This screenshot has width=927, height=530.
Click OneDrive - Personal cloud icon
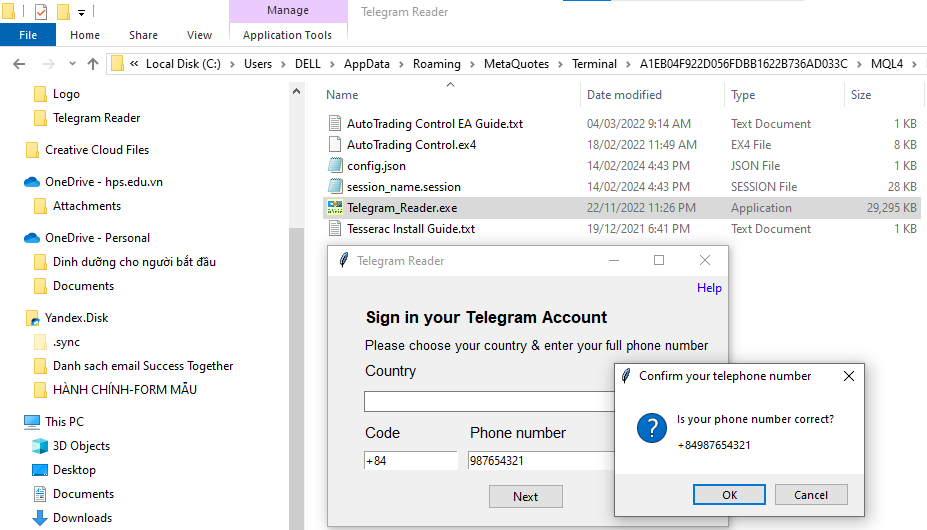pyautogui.click(x=32, y=238)
